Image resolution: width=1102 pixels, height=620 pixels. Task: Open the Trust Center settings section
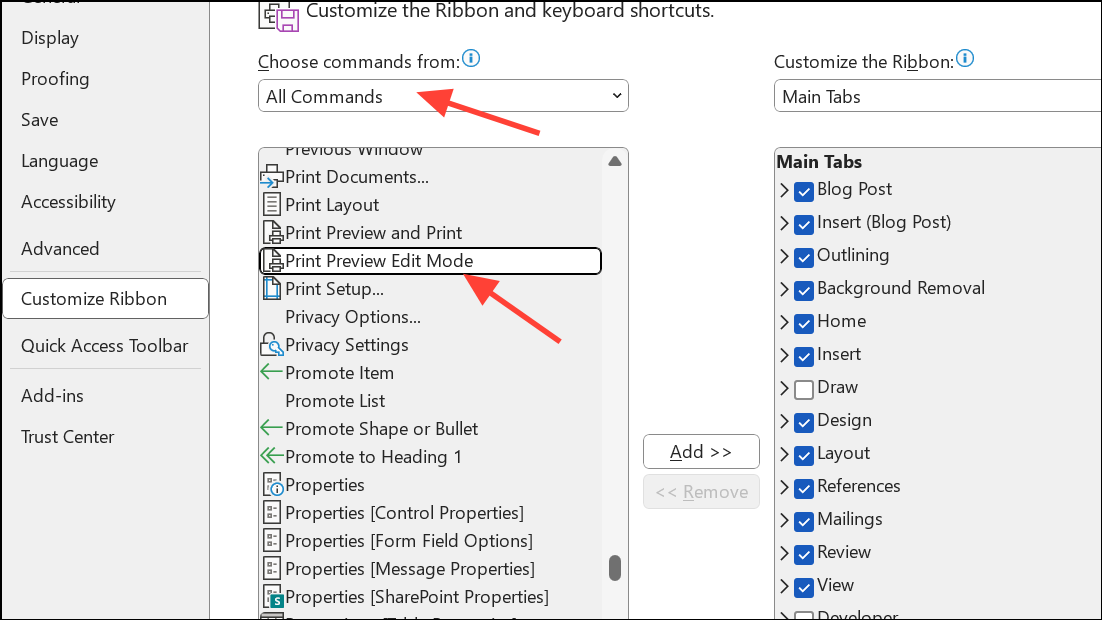click(x=67, y=437)
